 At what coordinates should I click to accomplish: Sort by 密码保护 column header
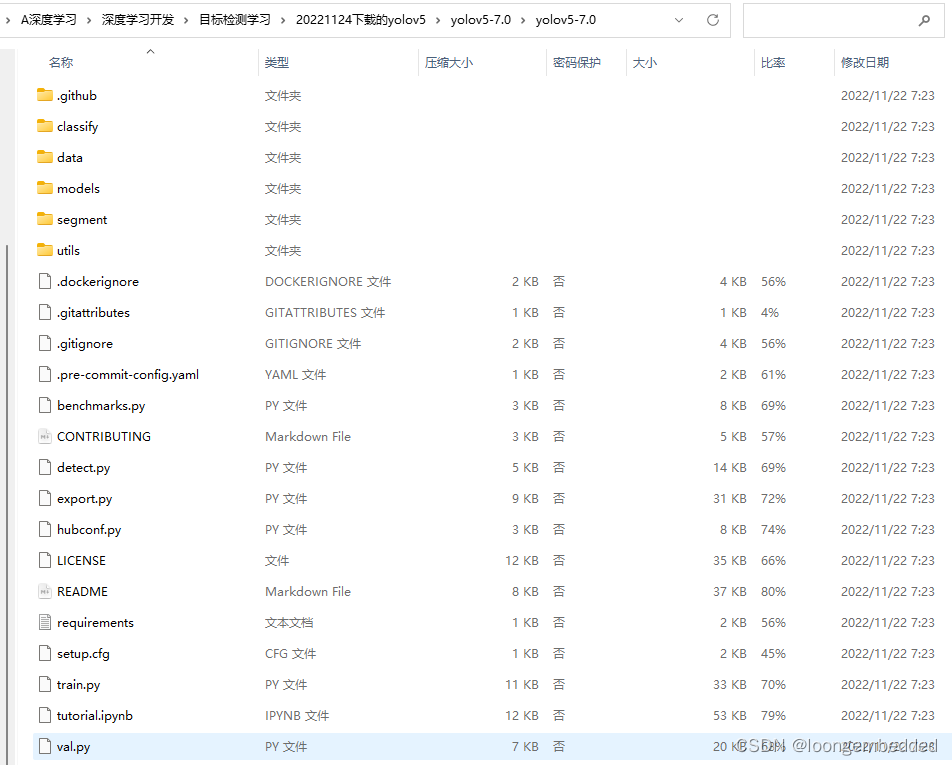pos(577,63)
